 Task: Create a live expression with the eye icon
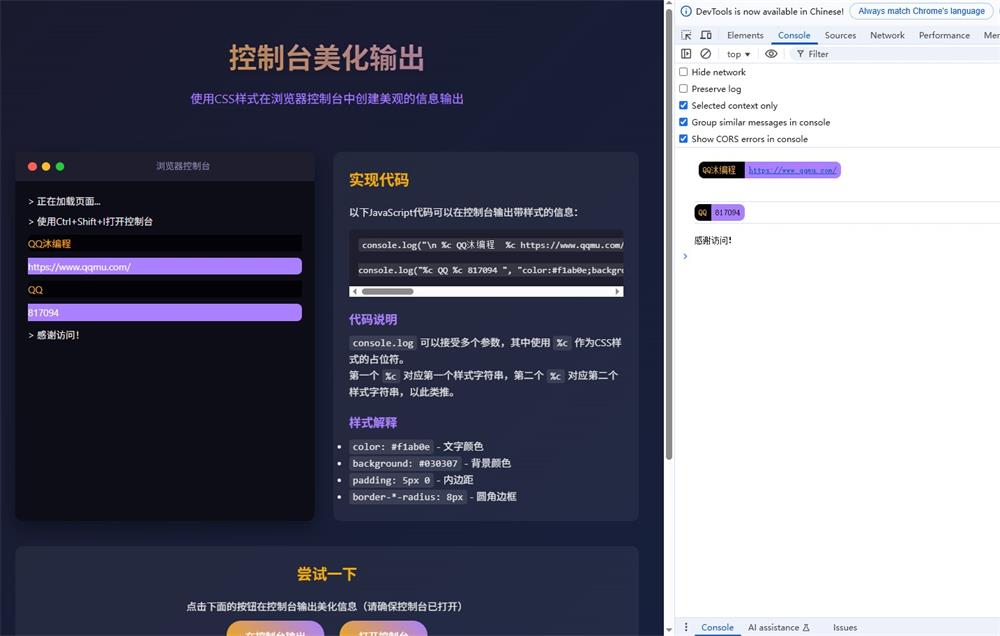pos(771,53)
